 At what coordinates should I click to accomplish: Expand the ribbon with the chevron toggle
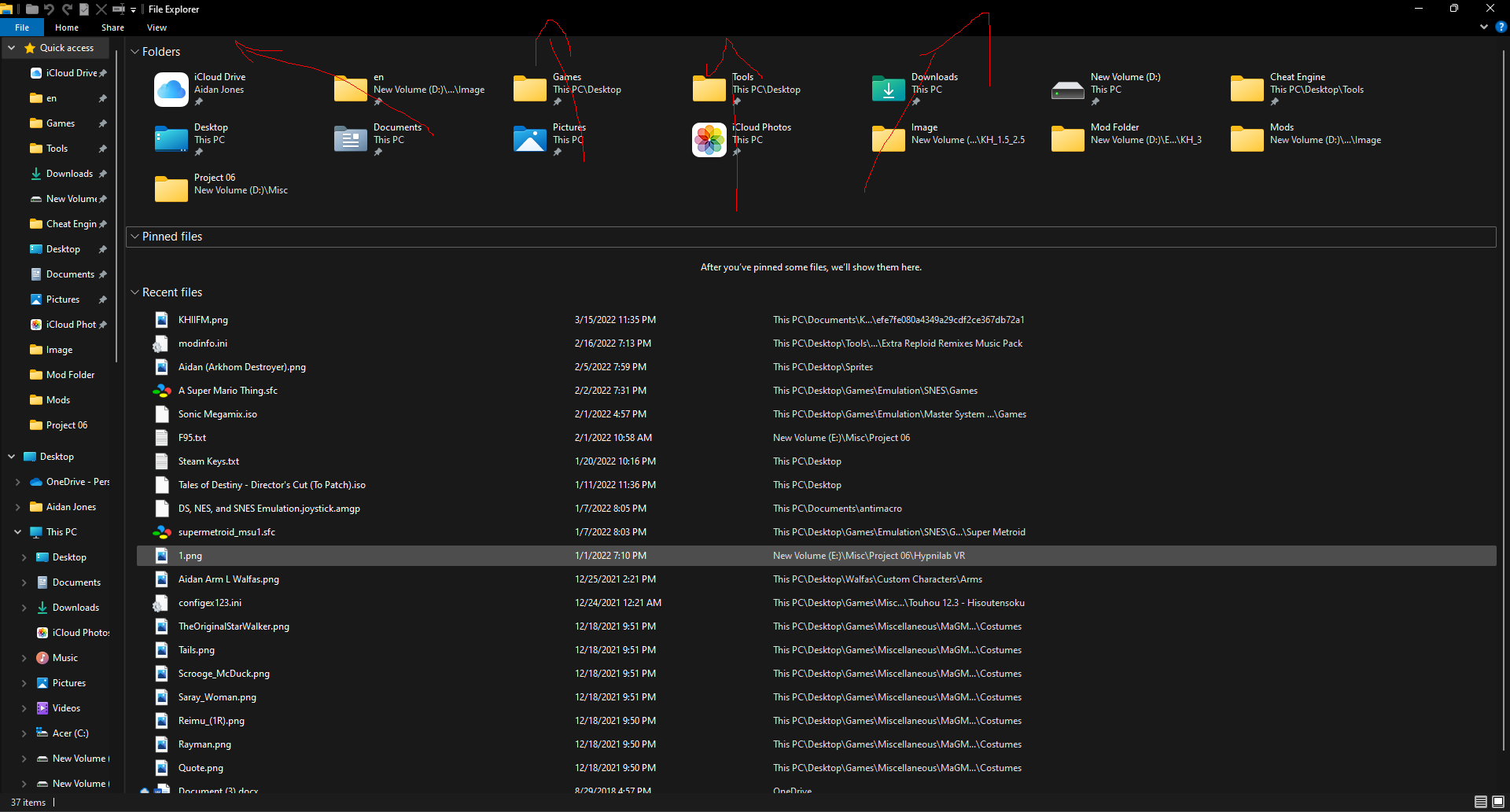point(1483,27)
